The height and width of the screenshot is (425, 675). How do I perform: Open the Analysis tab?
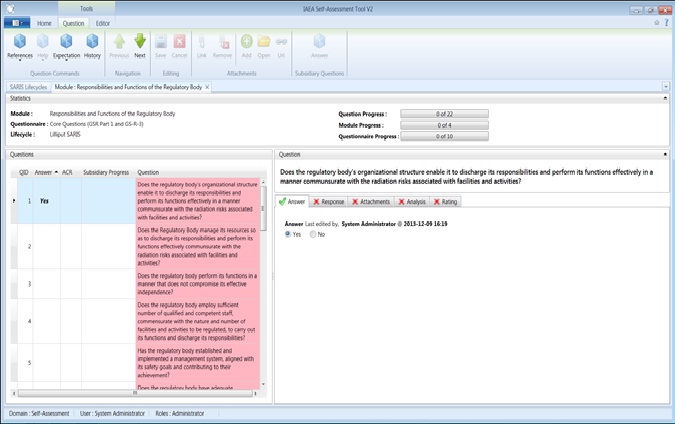click(412, 202)
